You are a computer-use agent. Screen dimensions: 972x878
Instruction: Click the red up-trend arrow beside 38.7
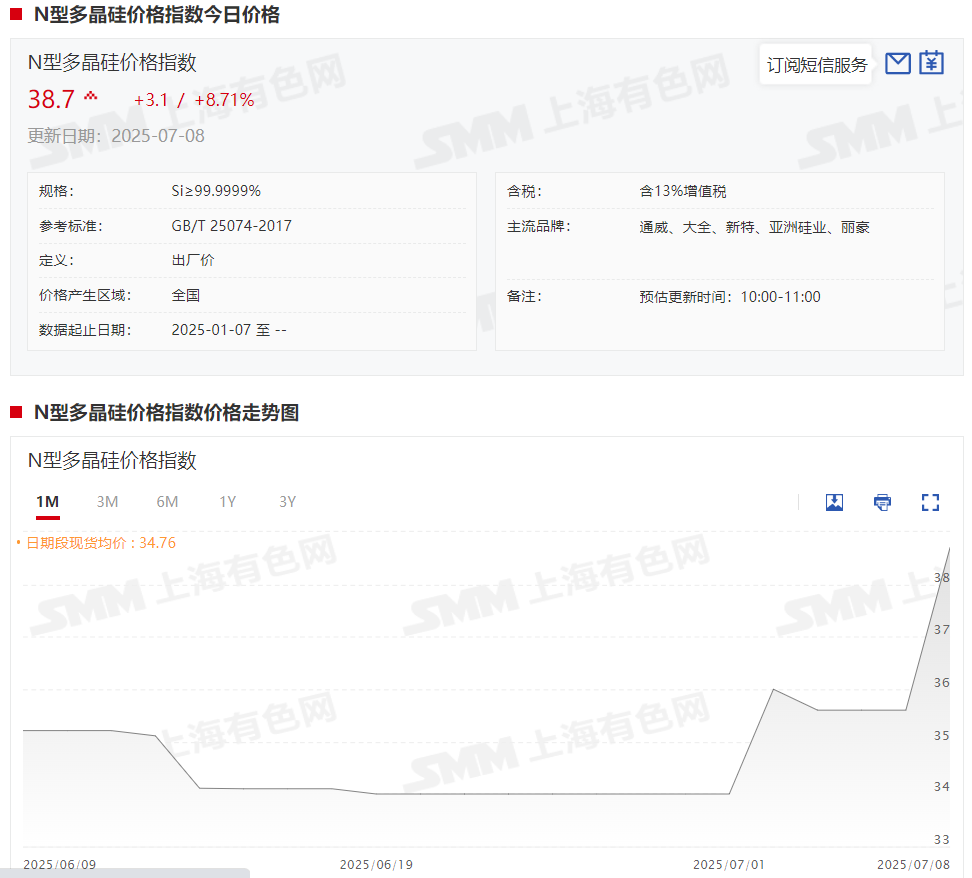(x=91, y=97)
